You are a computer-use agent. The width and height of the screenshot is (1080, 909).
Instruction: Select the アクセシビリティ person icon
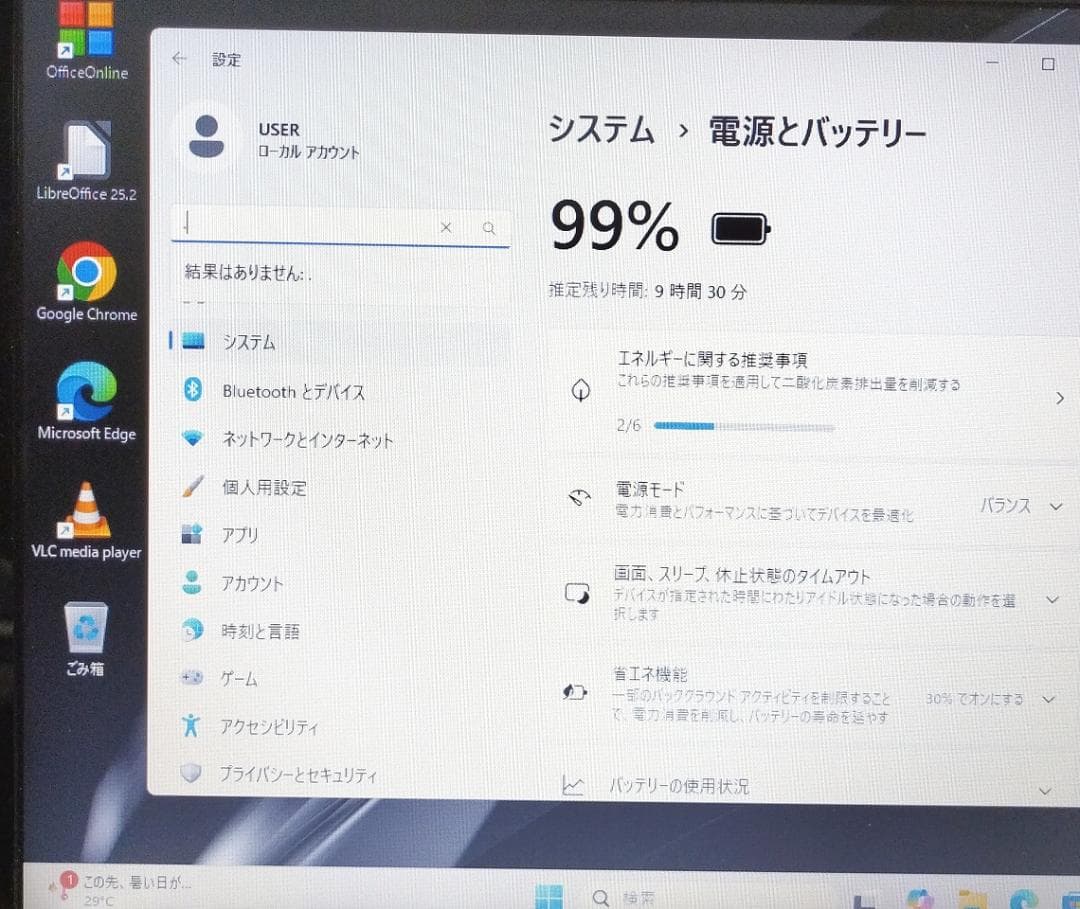click(x=192, y=727)
